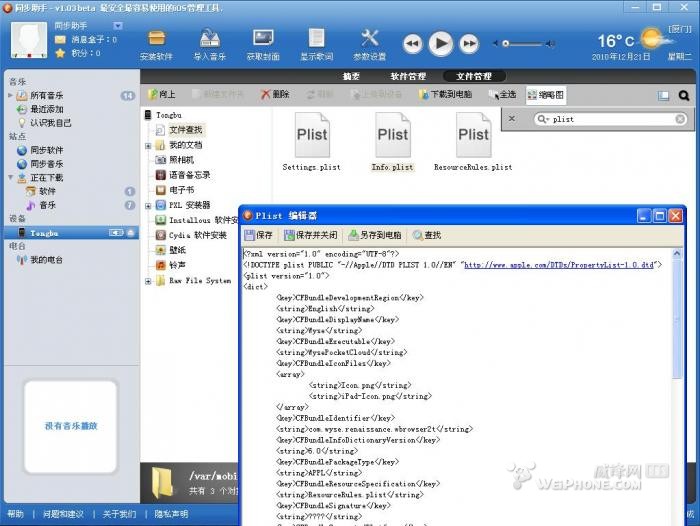Open the apple.com DTD link

tap(559, 265)
